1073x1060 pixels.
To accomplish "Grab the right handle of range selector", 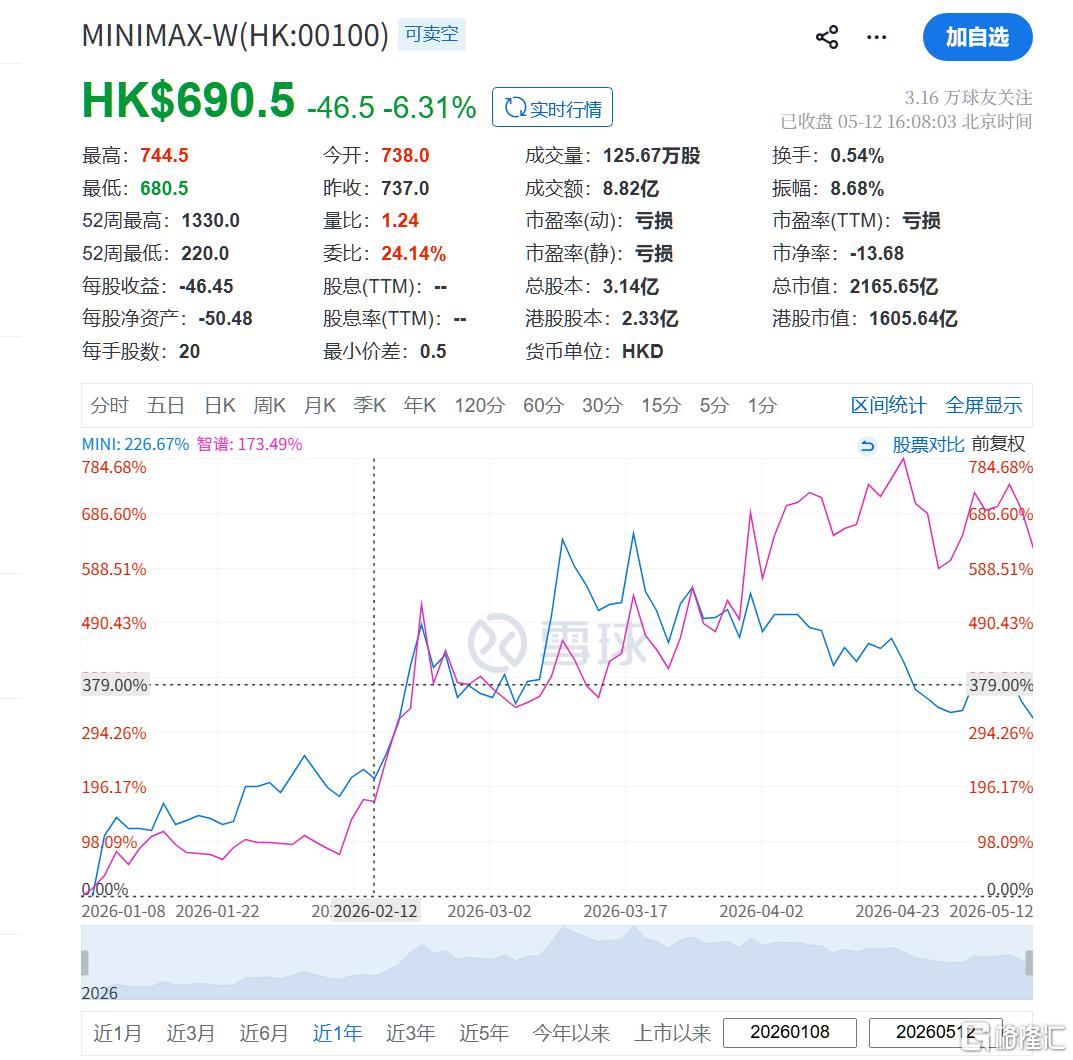I will click(1029, 962).
